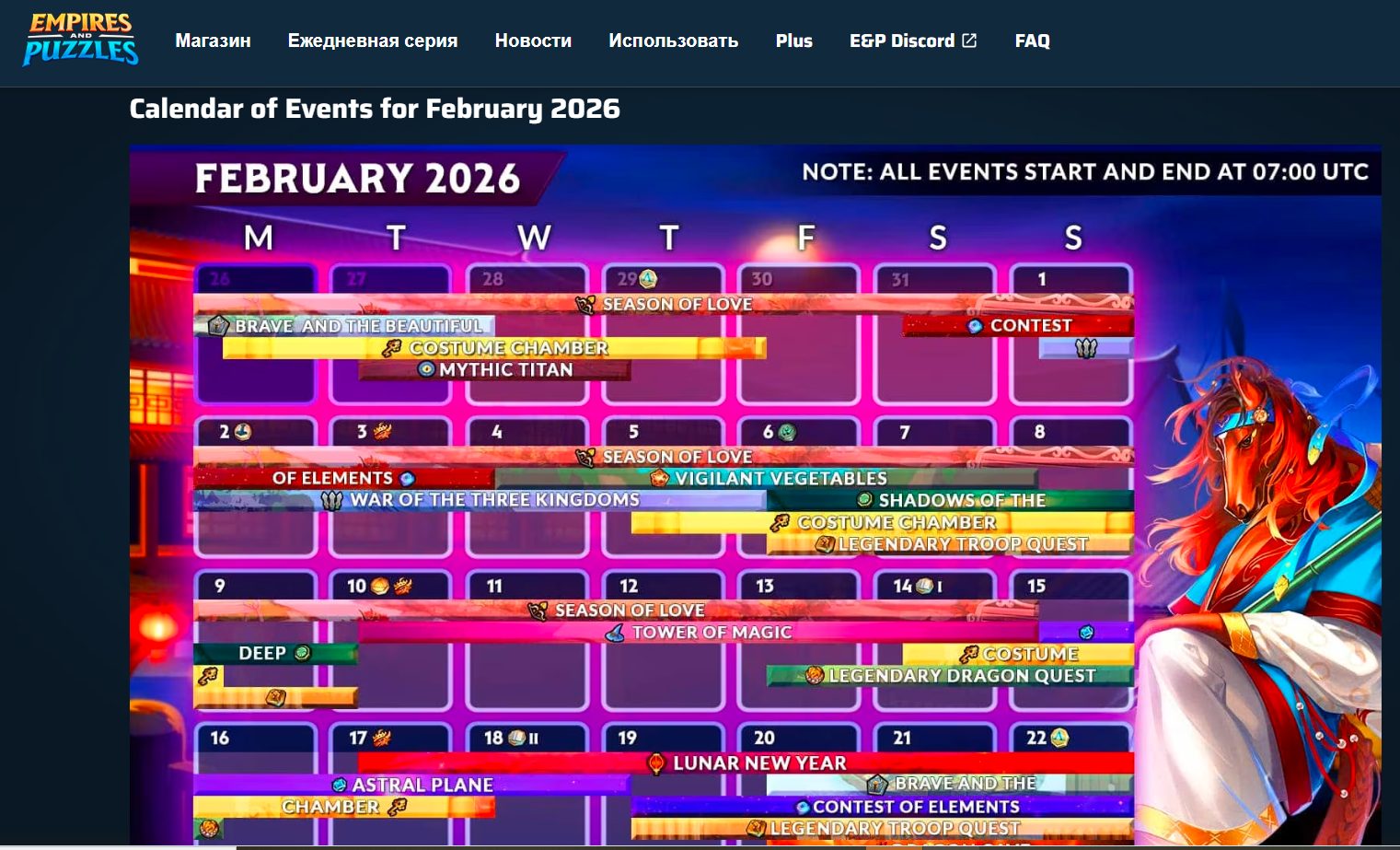Click the TOWER OF MAGIC event label

(712, 633)
